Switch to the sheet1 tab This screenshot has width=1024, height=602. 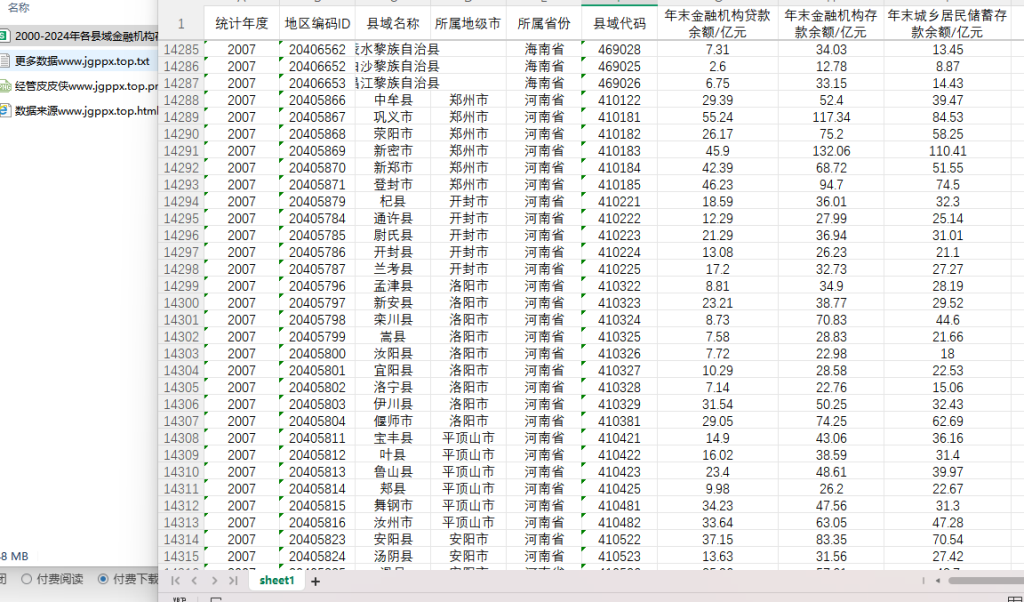click(277, 580)
